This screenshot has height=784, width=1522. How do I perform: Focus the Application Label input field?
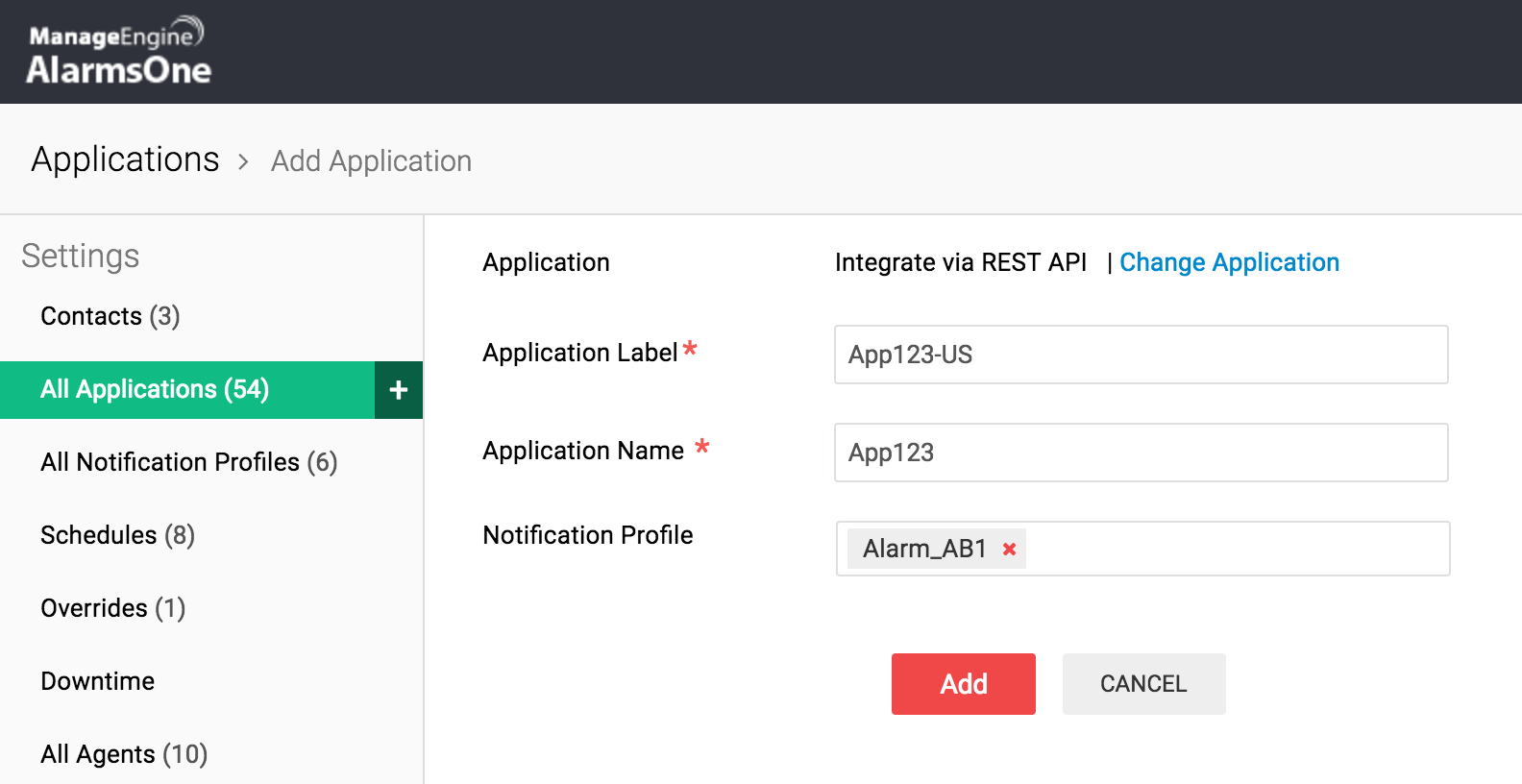click(x=1141, y=355)
